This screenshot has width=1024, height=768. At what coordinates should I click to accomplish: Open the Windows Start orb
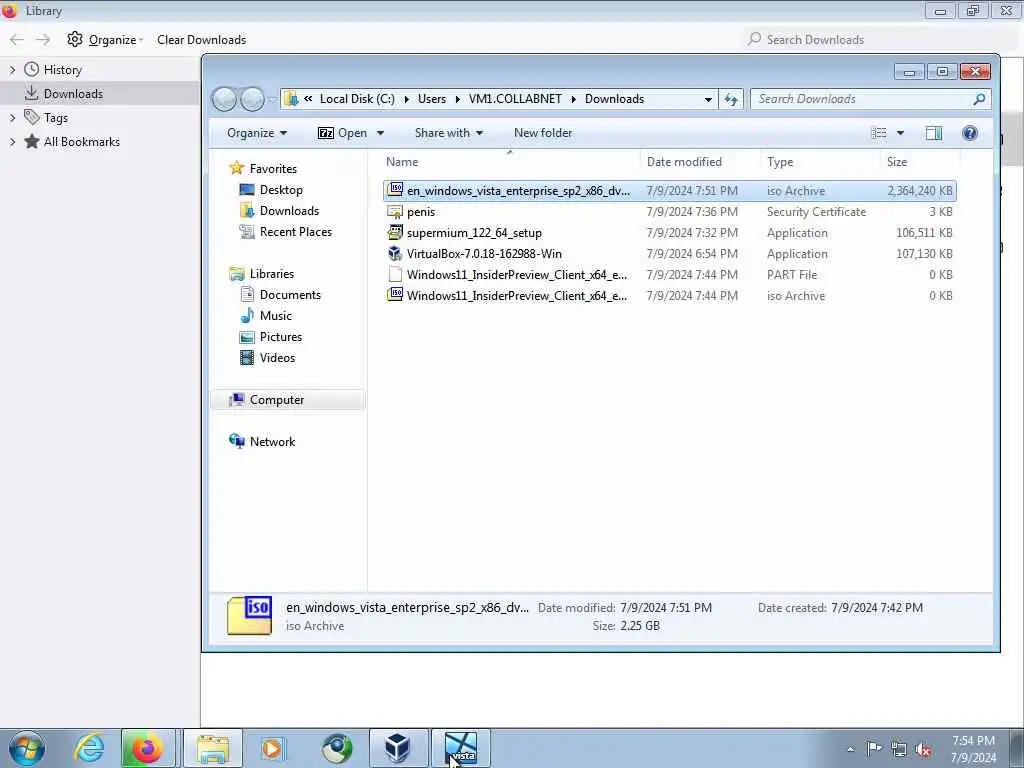pyautogui.click(x=27, y=748)
